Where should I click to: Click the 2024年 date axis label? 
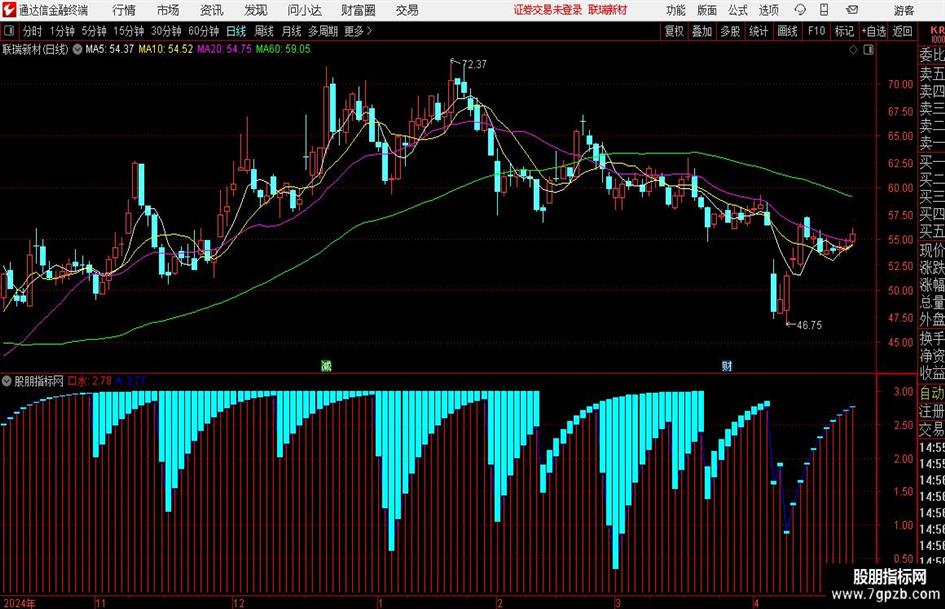[x=19, y=603]
